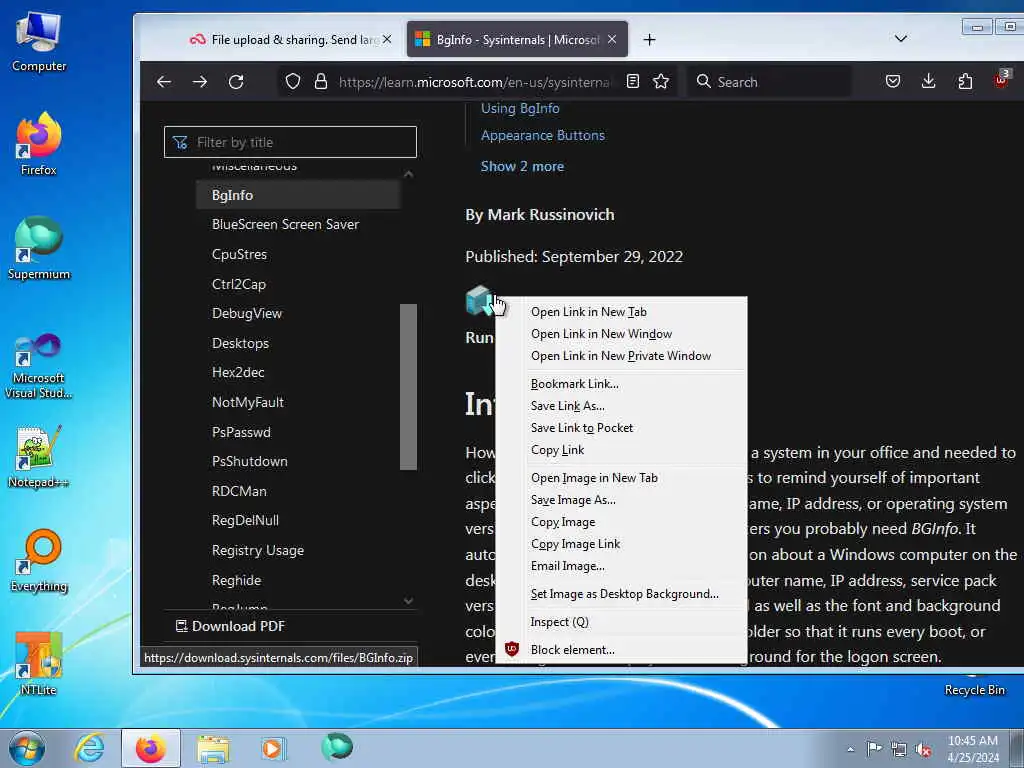The image size is (1024, 768).
Task: Open Windows Explorer folder on taskbar
Action: (x=213, y=748)
